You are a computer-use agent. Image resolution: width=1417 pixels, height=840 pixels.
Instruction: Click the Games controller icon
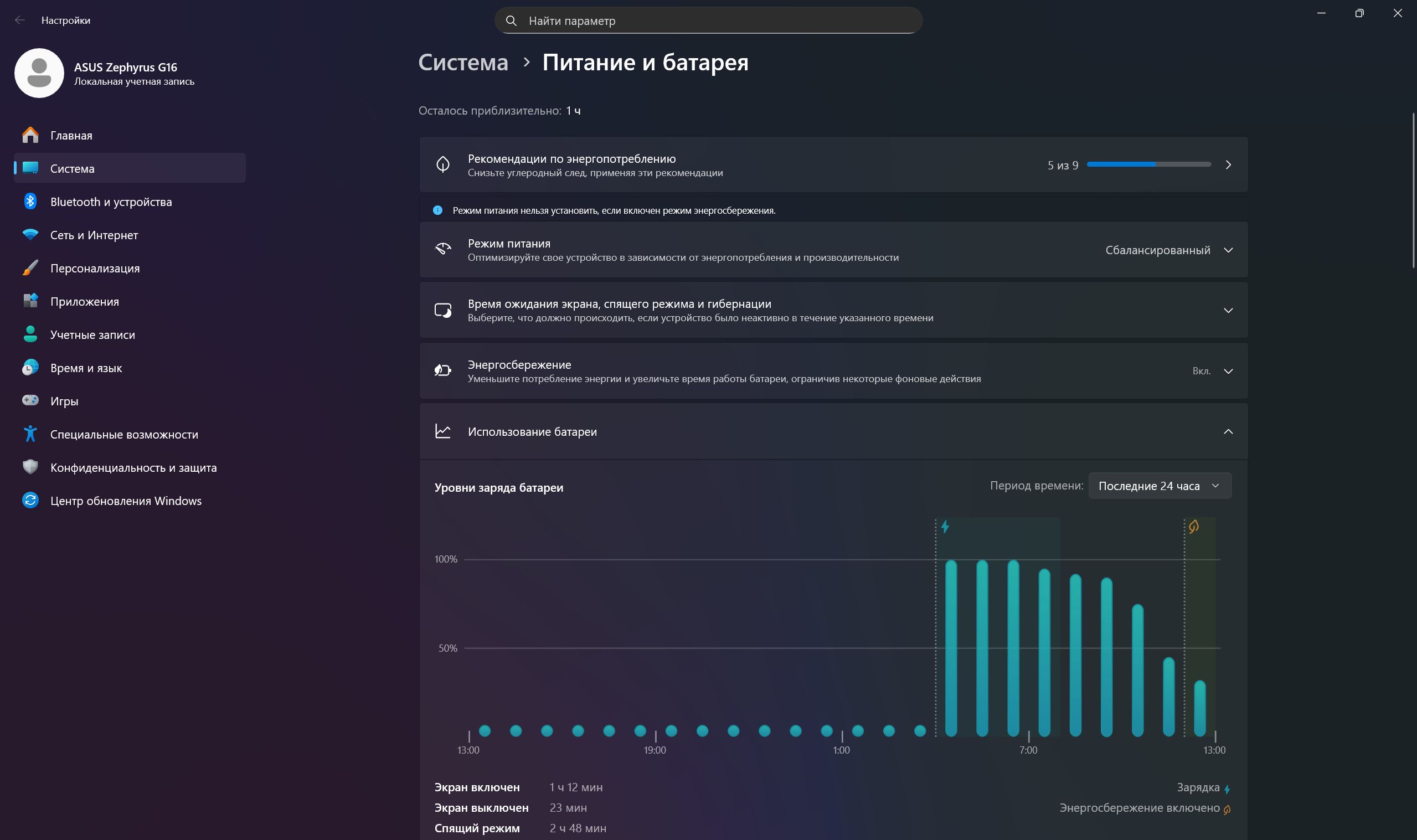coord(30,401)
